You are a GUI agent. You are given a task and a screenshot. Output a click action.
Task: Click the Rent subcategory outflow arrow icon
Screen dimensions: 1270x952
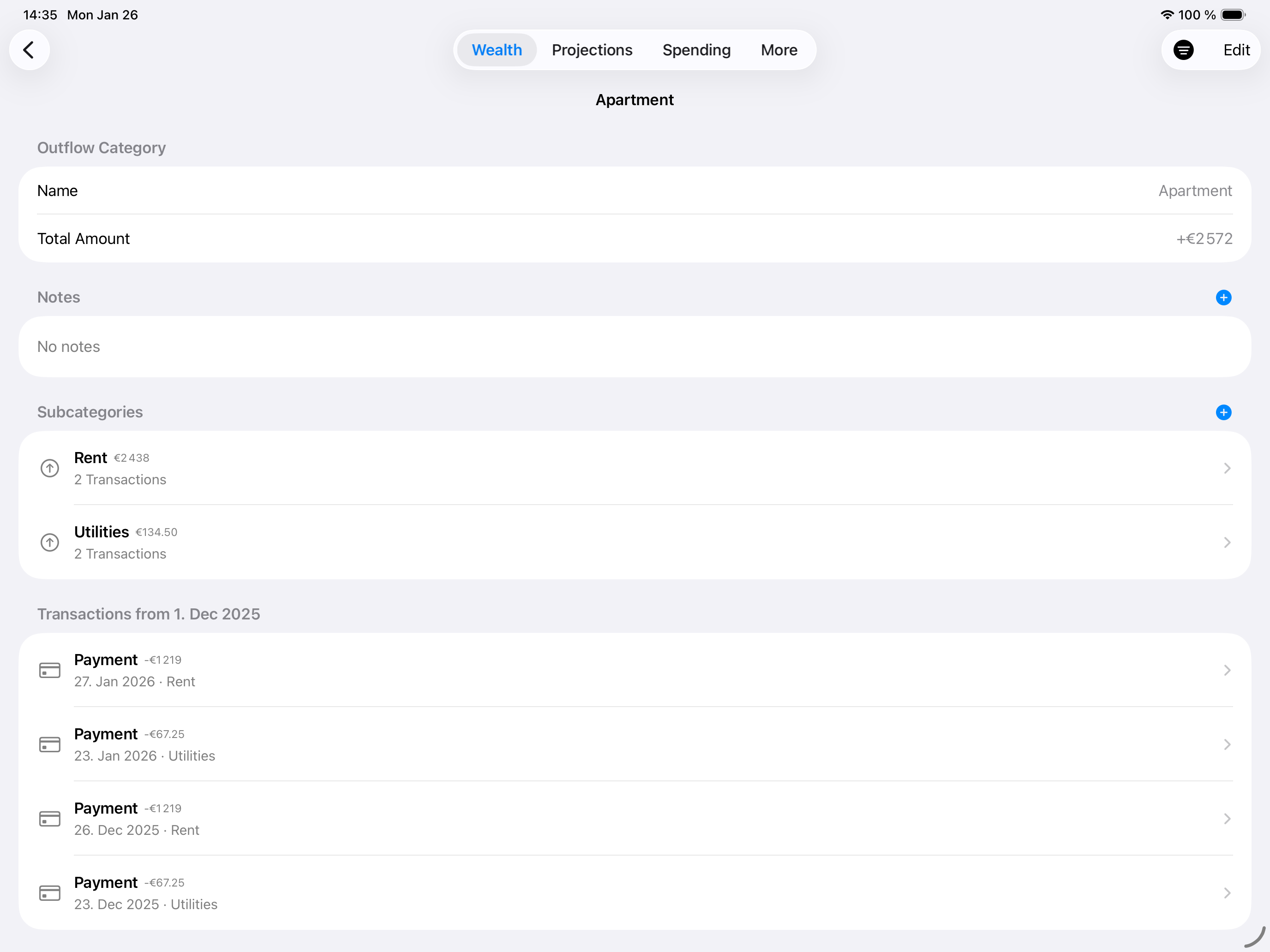pyautogui.click(x=50, y=468)
